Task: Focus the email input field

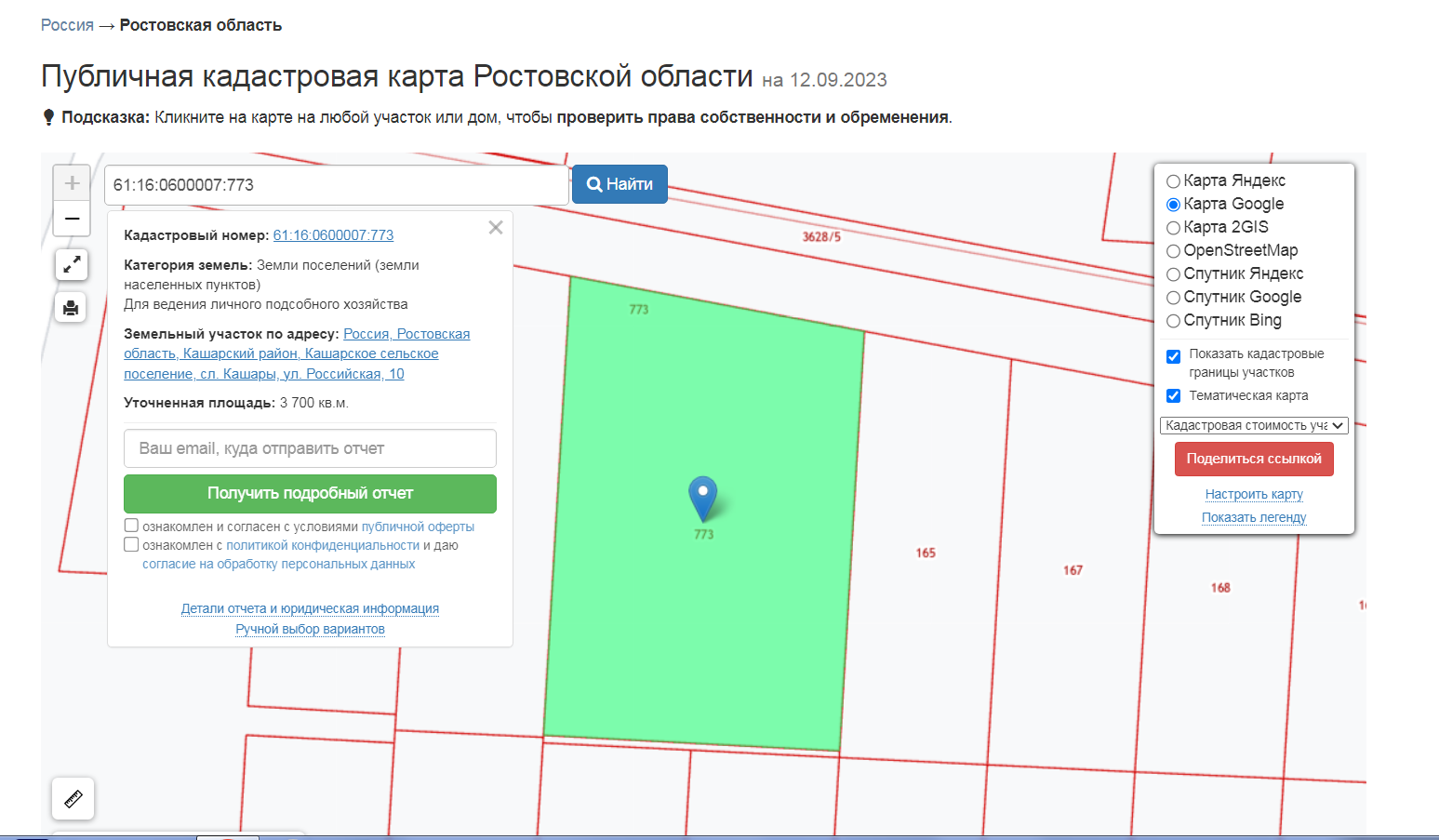Action: [x=310, y=448]
